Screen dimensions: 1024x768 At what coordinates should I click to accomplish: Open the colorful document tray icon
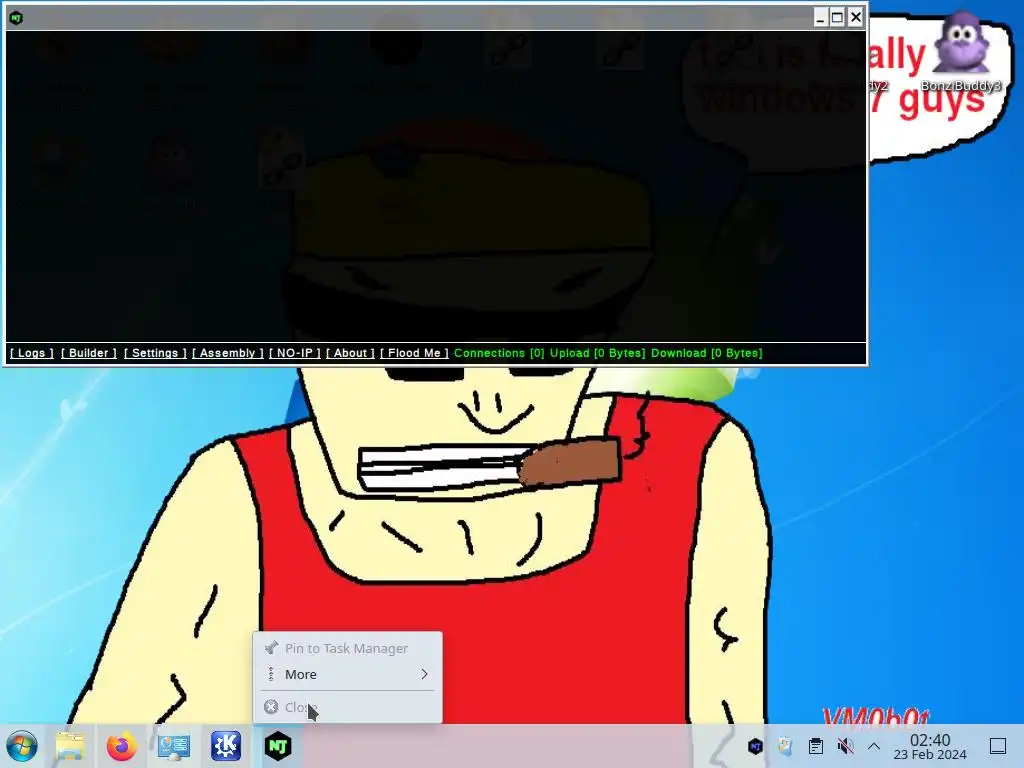pyautogui.click(x=785, y=746)
